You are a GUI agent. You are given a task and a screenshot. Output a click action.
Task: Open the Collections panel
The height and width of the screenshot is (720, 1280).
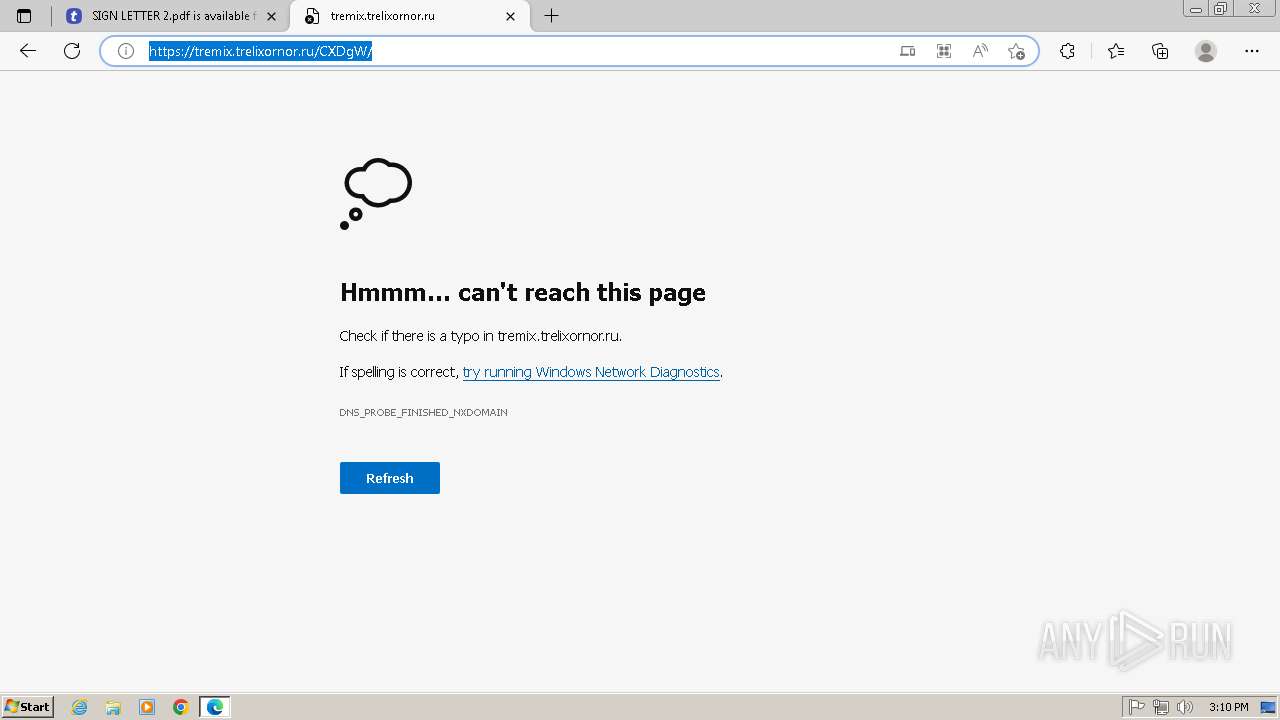click(x=1160, y=51)
